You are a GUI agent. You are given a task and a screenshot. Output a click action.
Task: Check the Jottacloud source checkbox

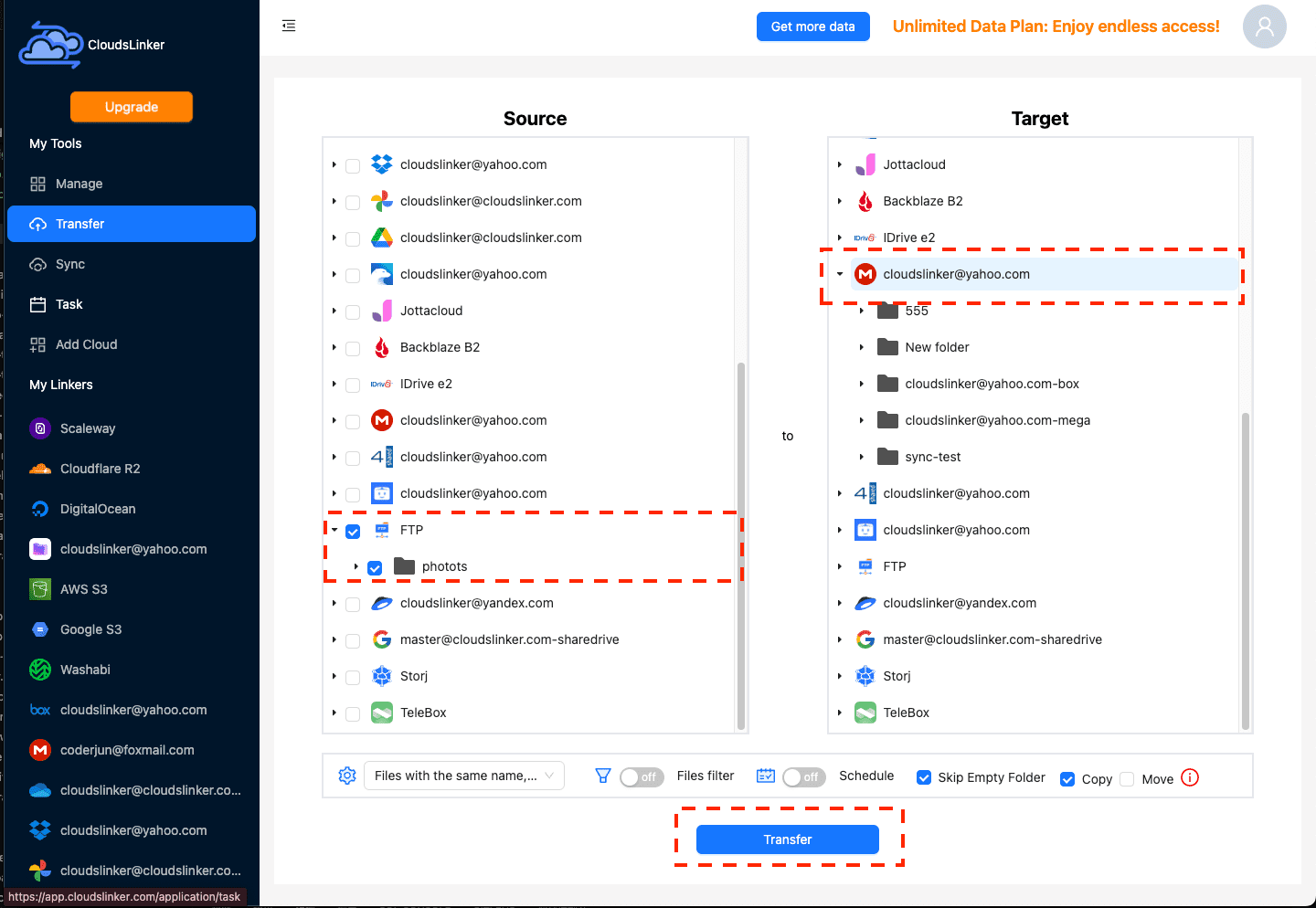353,311
